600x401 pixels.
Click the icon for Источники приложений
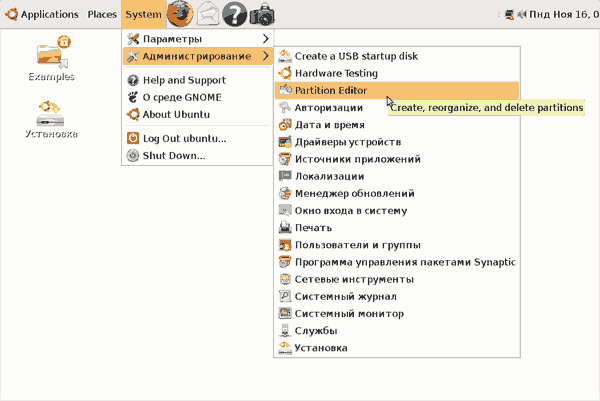(x=285, y=159)
